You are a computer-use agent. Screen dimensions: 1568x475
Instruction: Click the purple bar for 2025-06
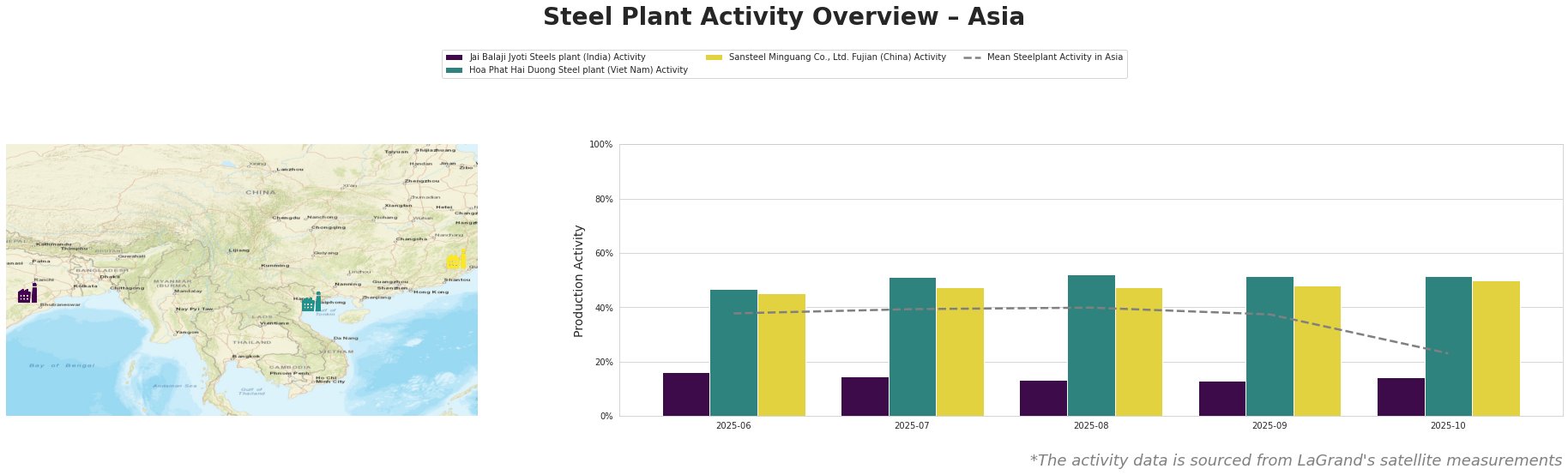click(x=686, y=394)
